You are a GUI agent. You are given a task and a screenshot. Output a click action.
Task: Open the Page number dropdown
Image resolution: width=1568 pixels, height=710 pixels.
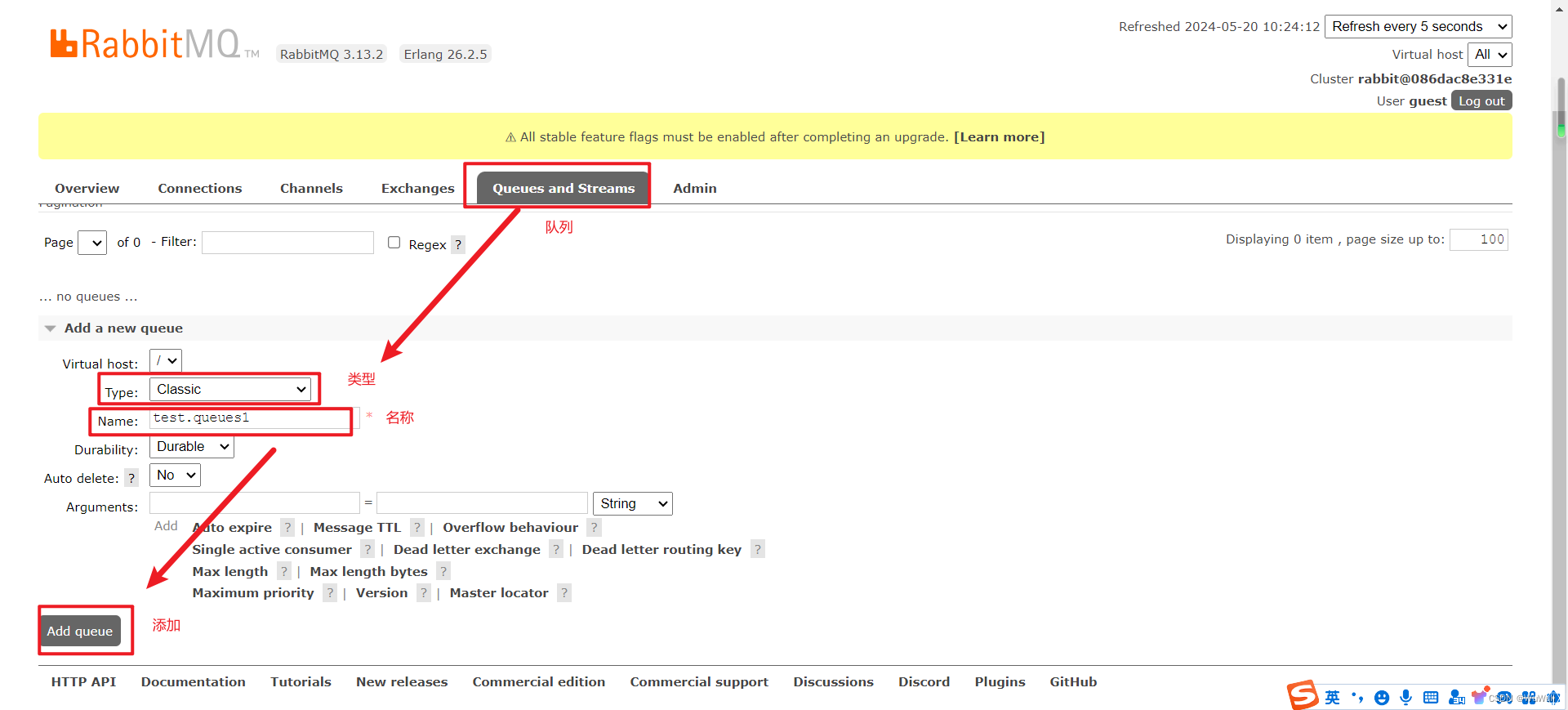pyautogui.click(x=92, y=243)
